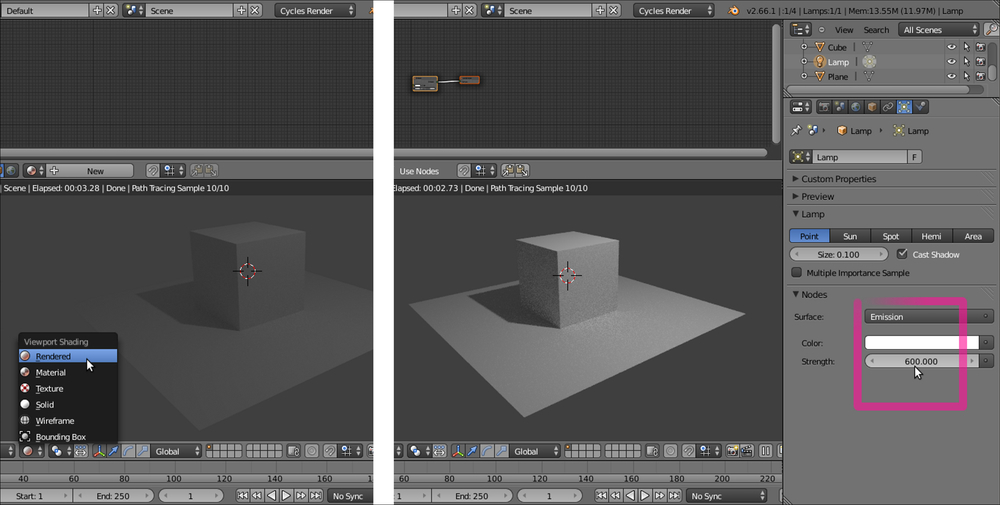Enable the Sun lamp type

coord(849,236)
